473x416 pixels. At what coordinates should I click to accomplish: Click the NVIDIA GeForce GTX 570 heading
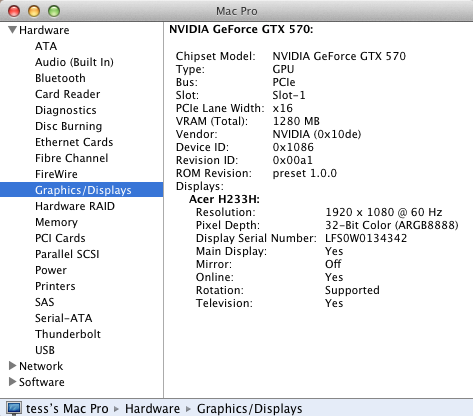[241, 29]
